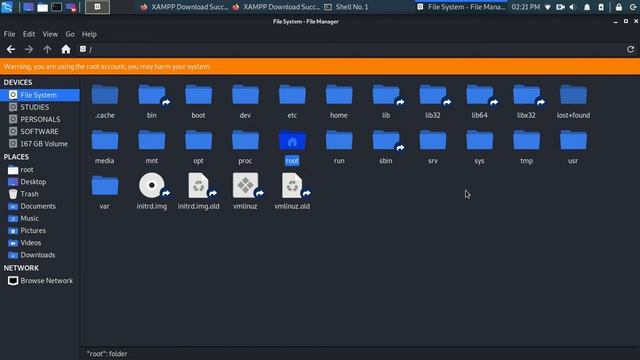Open the View menu
Screen dimensions: 640x360
pos(50,34)
